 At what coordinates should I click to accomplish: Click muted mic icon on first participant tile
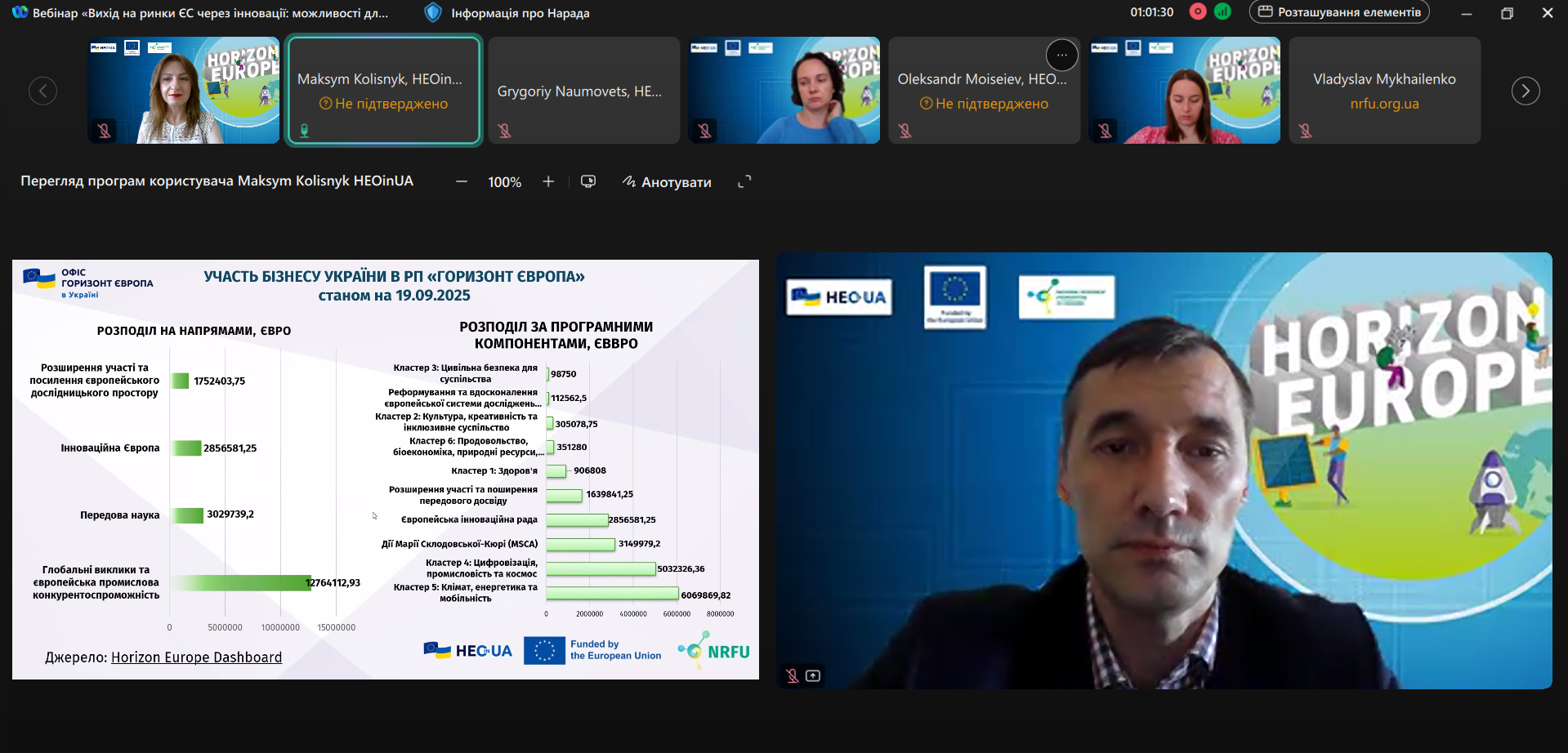pyautogui.click(x=104, y=131)
